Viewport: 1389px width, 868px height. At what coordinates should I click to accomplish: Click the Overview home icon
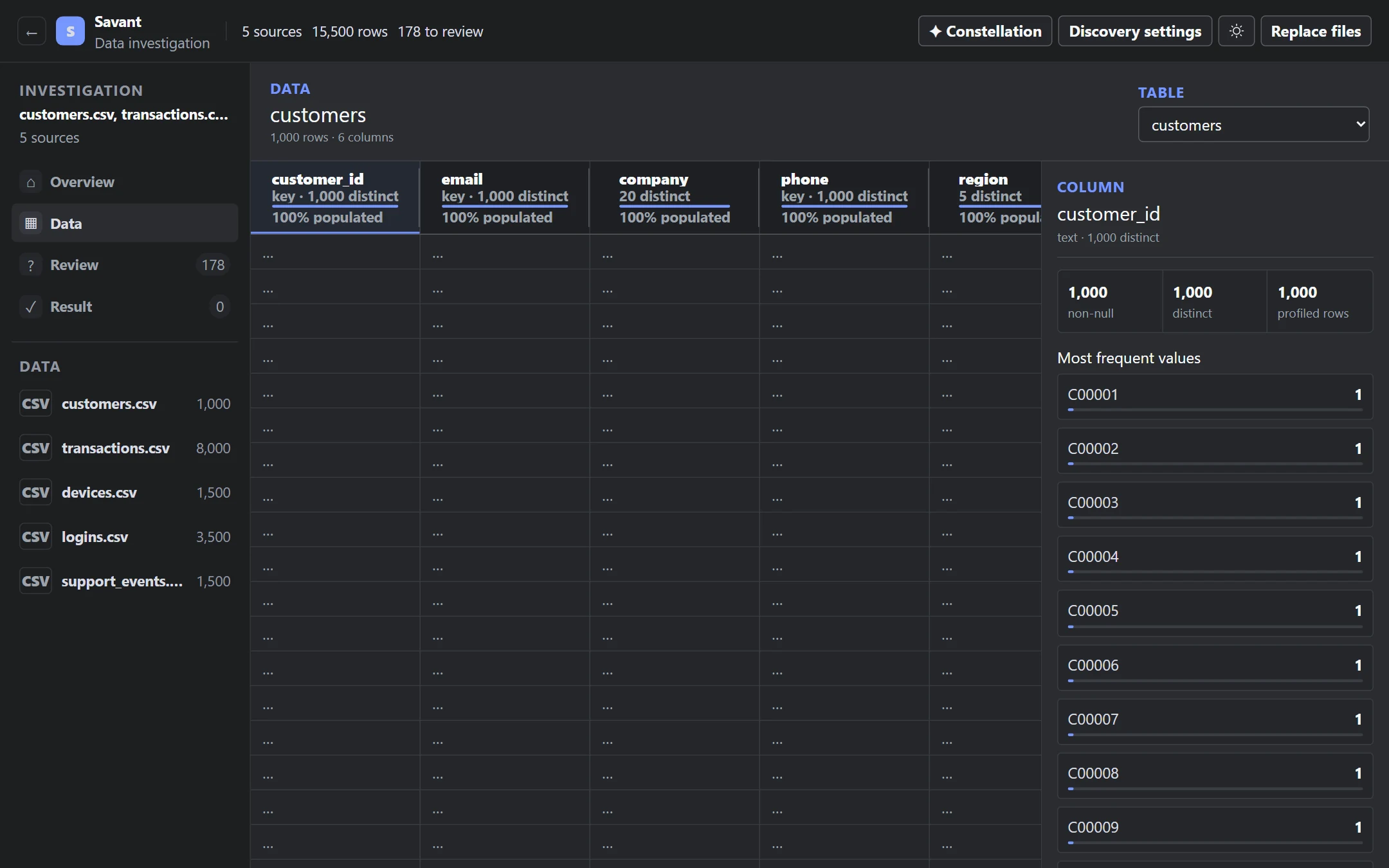(x=31, y=182)
